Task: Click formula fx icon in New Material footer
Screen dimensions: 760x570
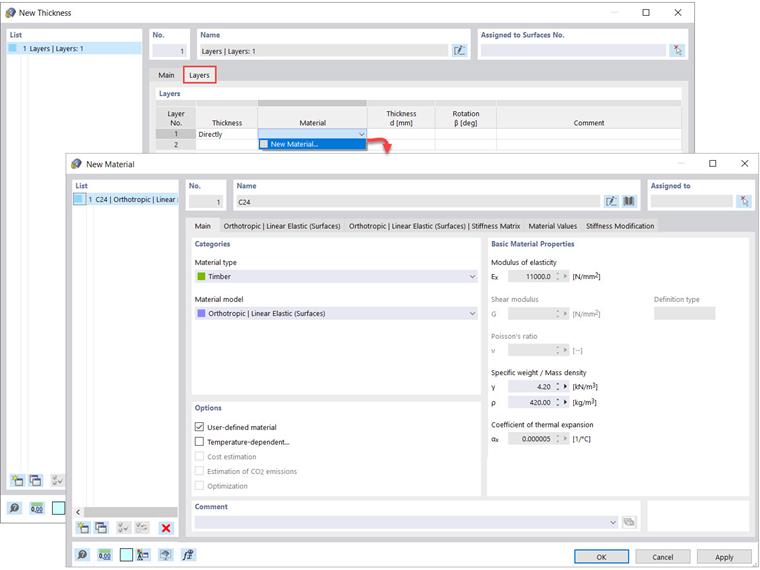Action: [188, 554]
